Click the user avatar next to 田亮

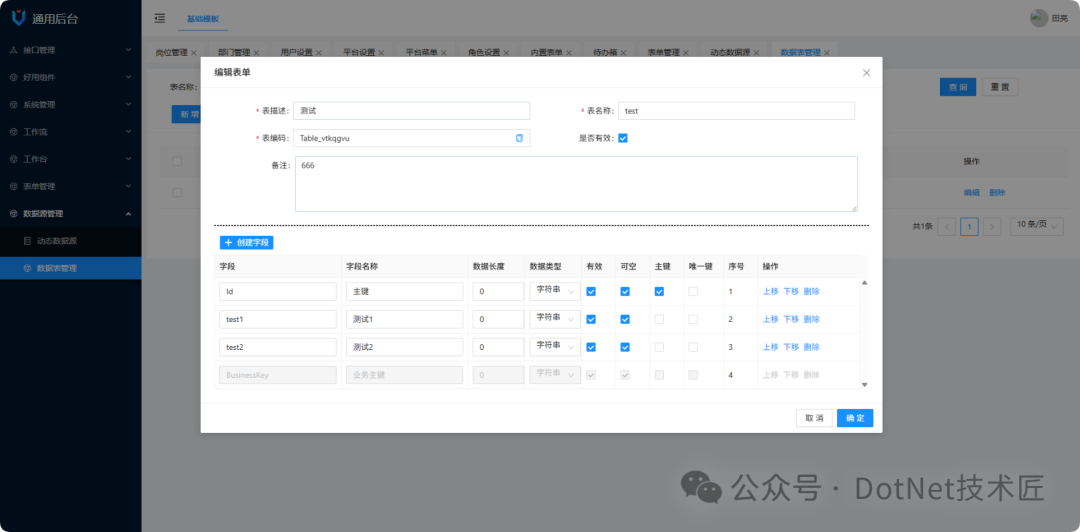[x=1038, y=18]
